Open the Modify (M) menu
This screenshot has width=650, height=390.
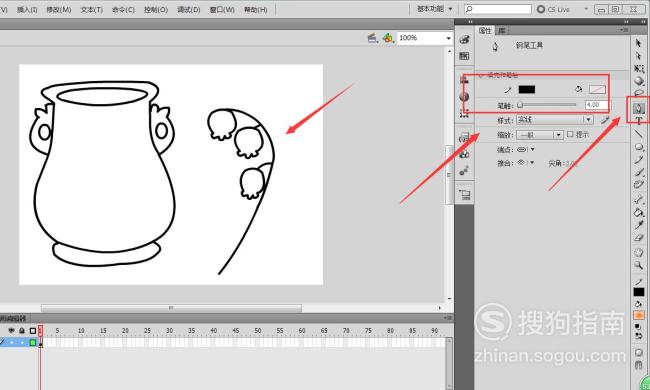[59, 10]
